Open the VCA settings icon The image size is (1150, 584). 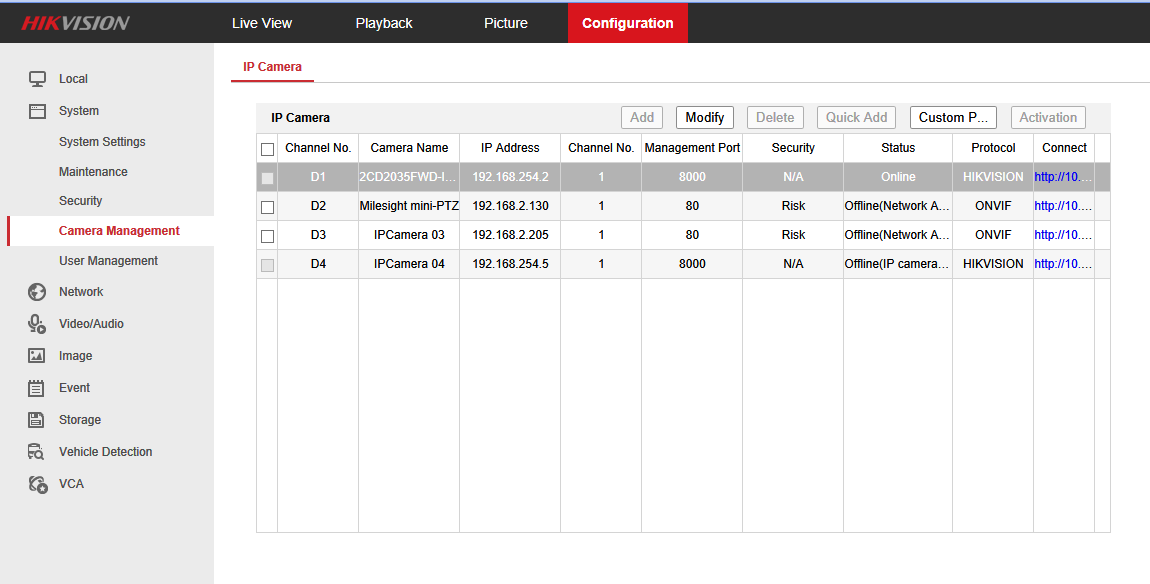tap(37, 483)
